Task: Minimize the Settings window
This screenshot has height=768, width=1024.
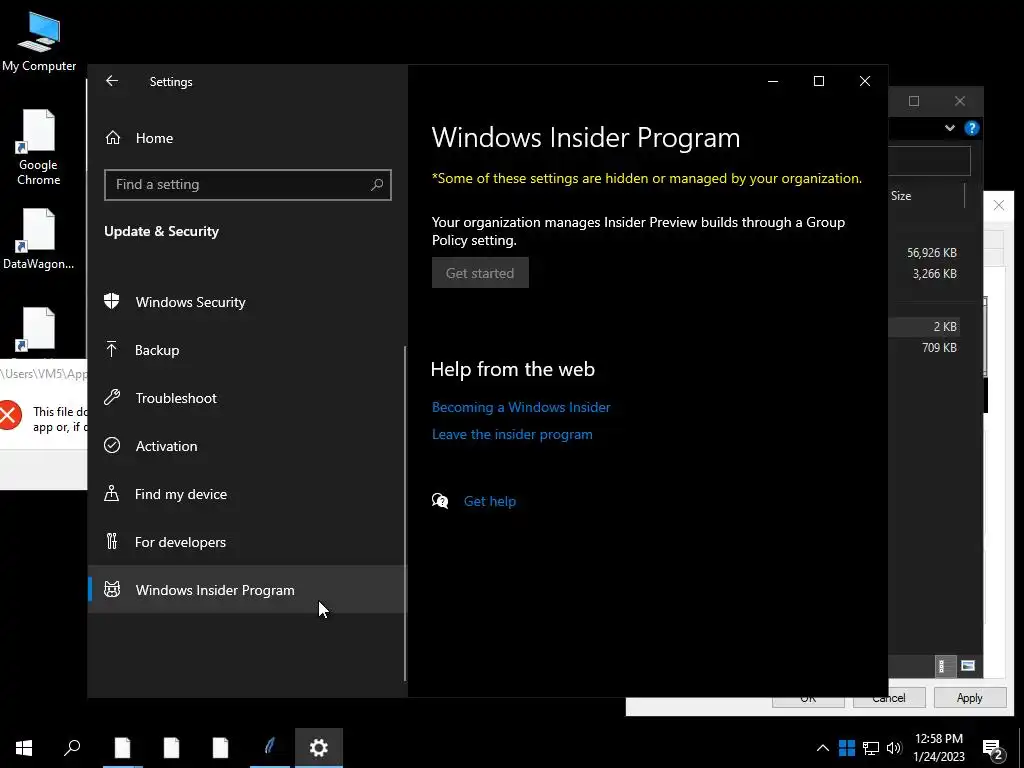Action: click(x=773, y=81)
